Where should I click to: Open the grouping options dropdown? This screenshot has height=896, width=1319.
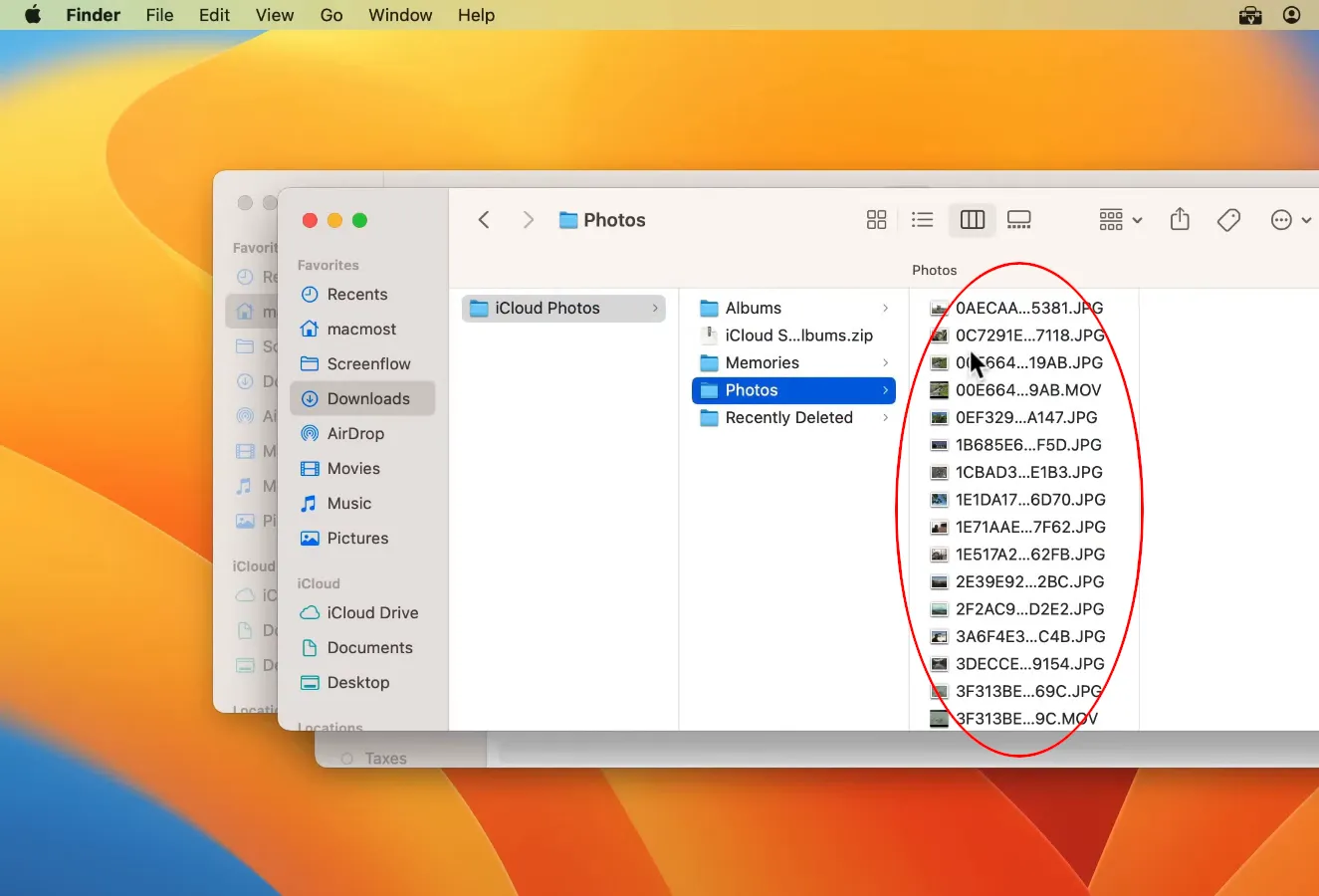(1119, 219)
